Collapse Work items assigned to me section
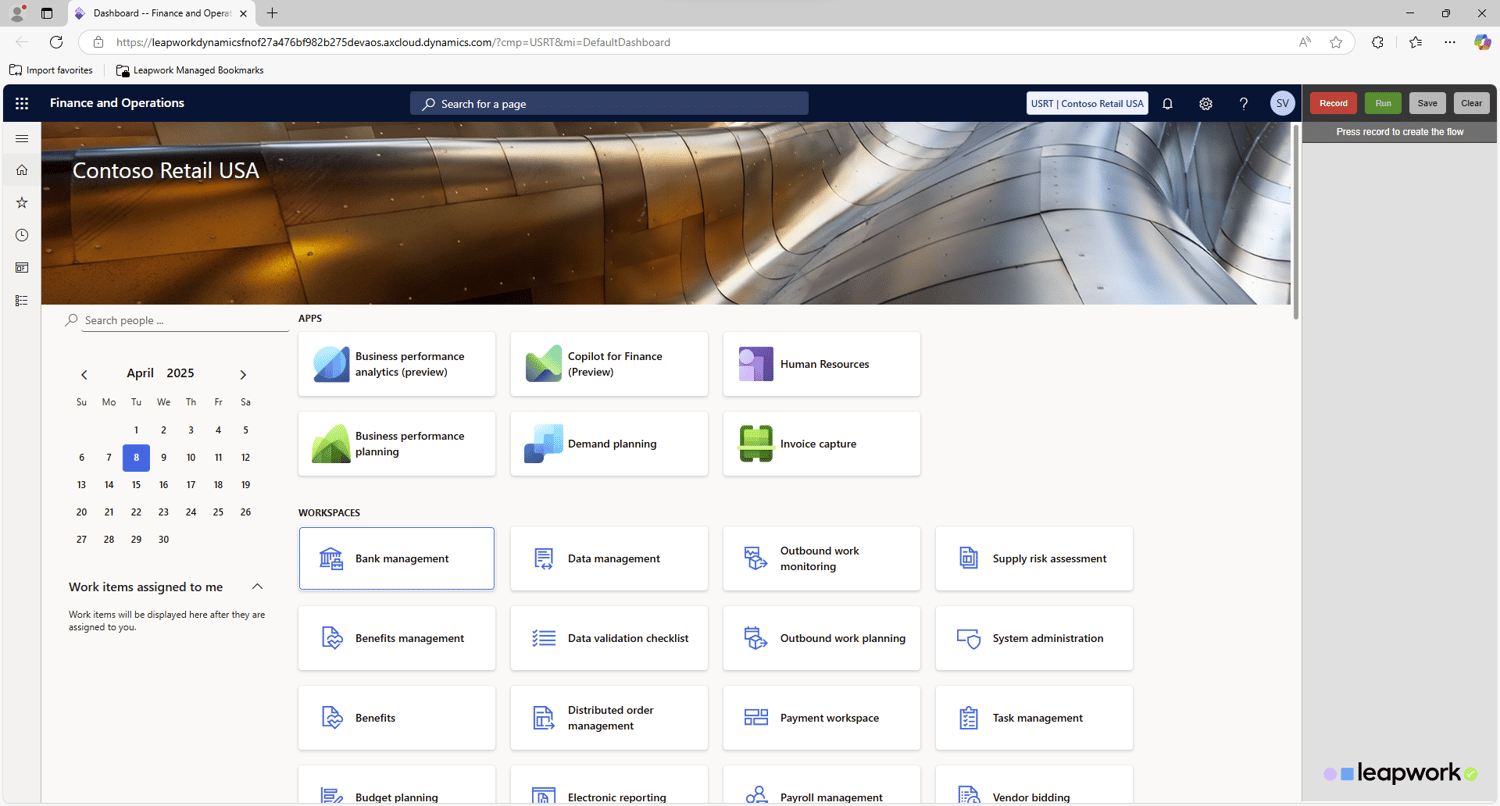Image resolution: width=1500 pixels, height=806 pixels. click(x=257, y=587)
